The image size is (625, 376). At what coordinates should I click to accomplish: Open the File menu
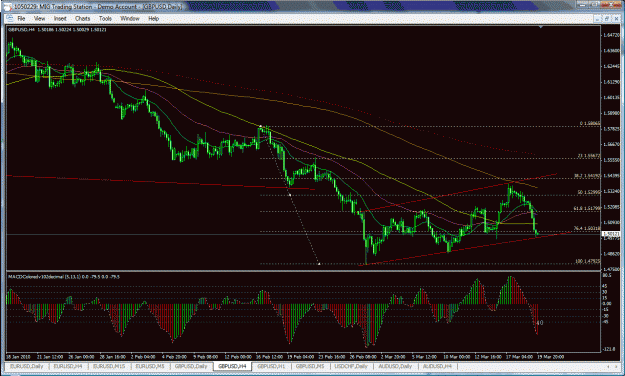[21, 18]
